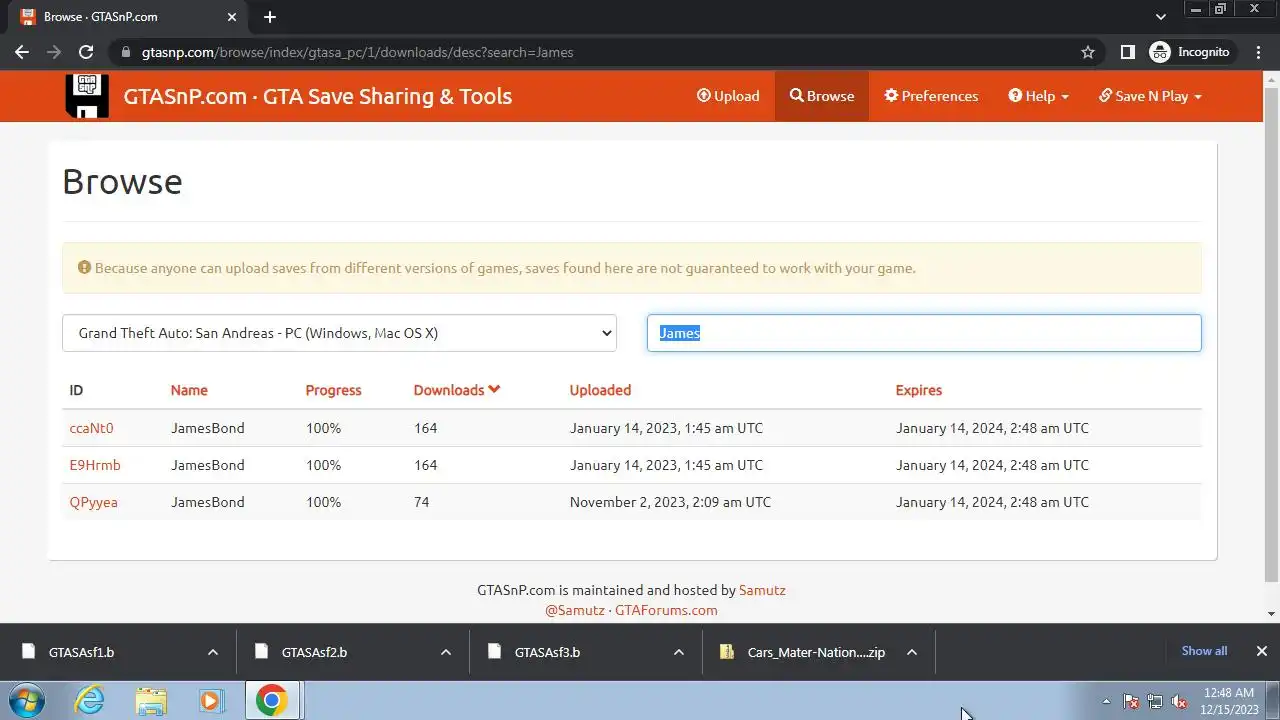The width and height of the screenshot is (1280, 720).
Task: Select the Browse - GTASnP.com tab
Action: [125, 17]
